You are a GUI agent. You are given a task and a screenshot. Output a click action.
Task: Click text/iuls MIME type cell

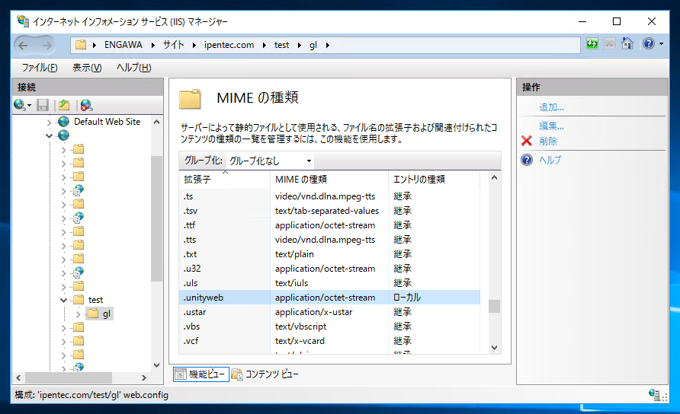[291, 283]
